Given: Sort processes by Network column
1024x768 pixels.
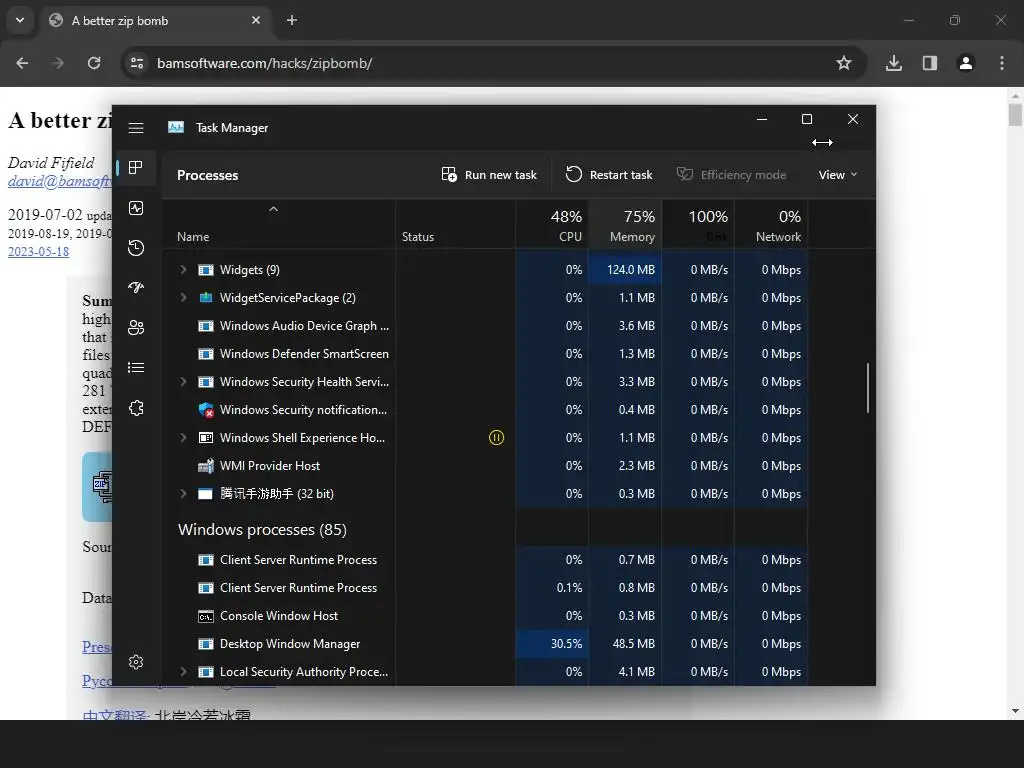Looking at the screenshot, I should tap(771, 225).
